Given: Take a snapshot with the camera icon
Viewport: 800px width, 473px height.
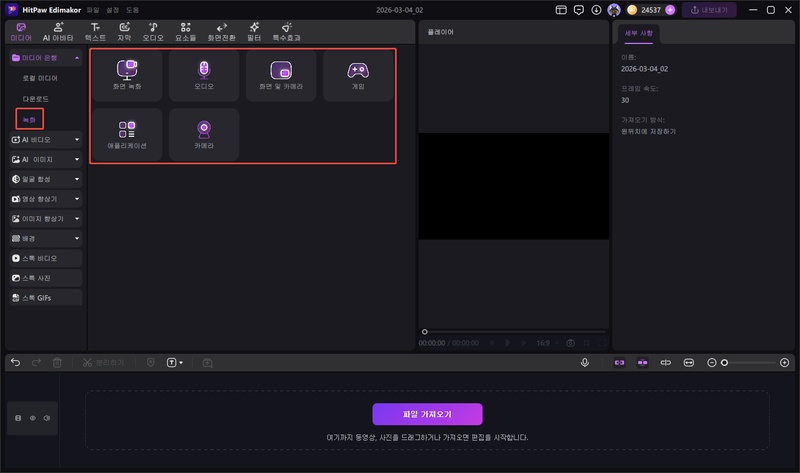Looking at the screenshot, I should coord(570,343).
